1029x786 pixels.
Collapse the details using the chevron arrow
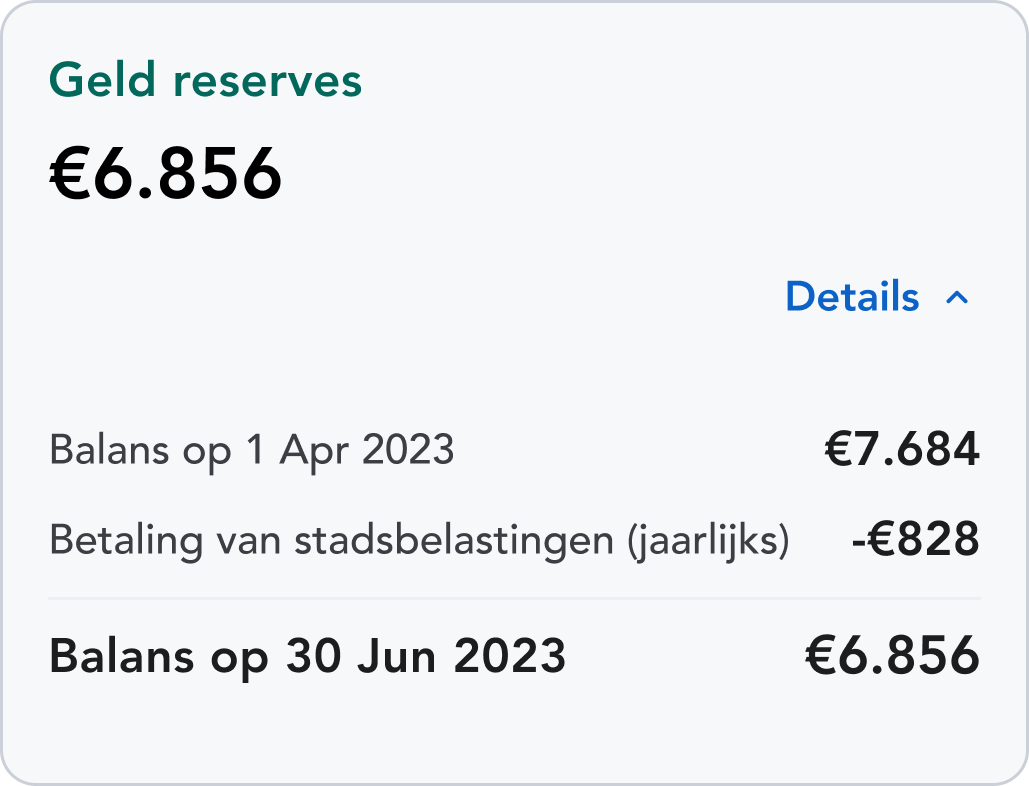957,297
